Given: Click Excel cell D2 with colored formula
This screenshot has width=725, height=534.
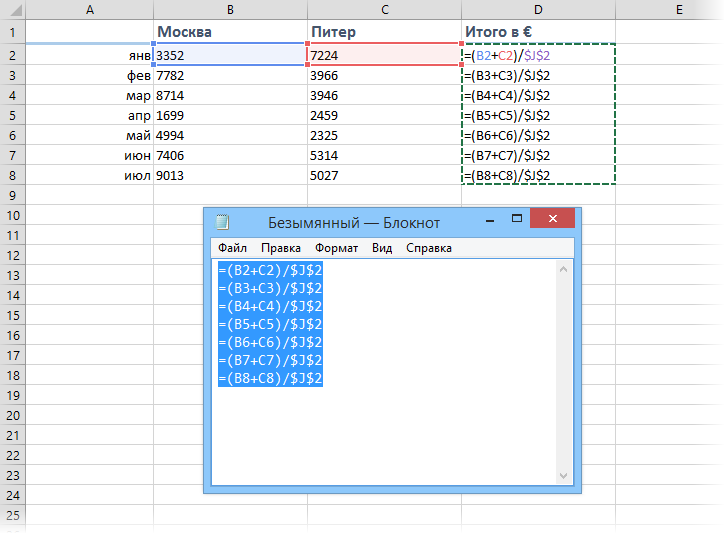Looking at the screenshot, I should (538, 55).
